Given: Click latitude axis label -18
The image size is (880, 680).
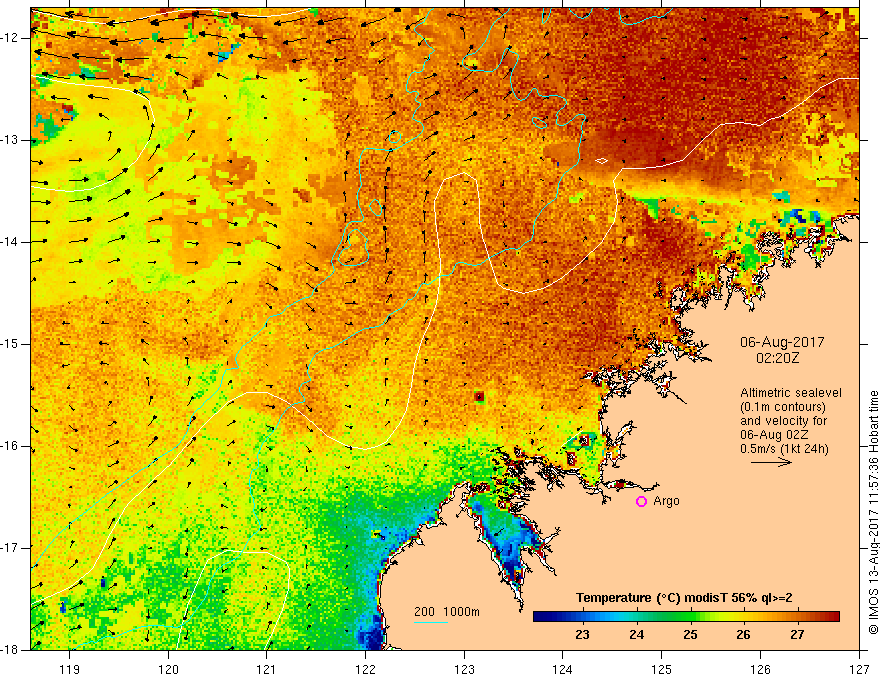Looking at the screenshot, I should (x=11, y=650).
